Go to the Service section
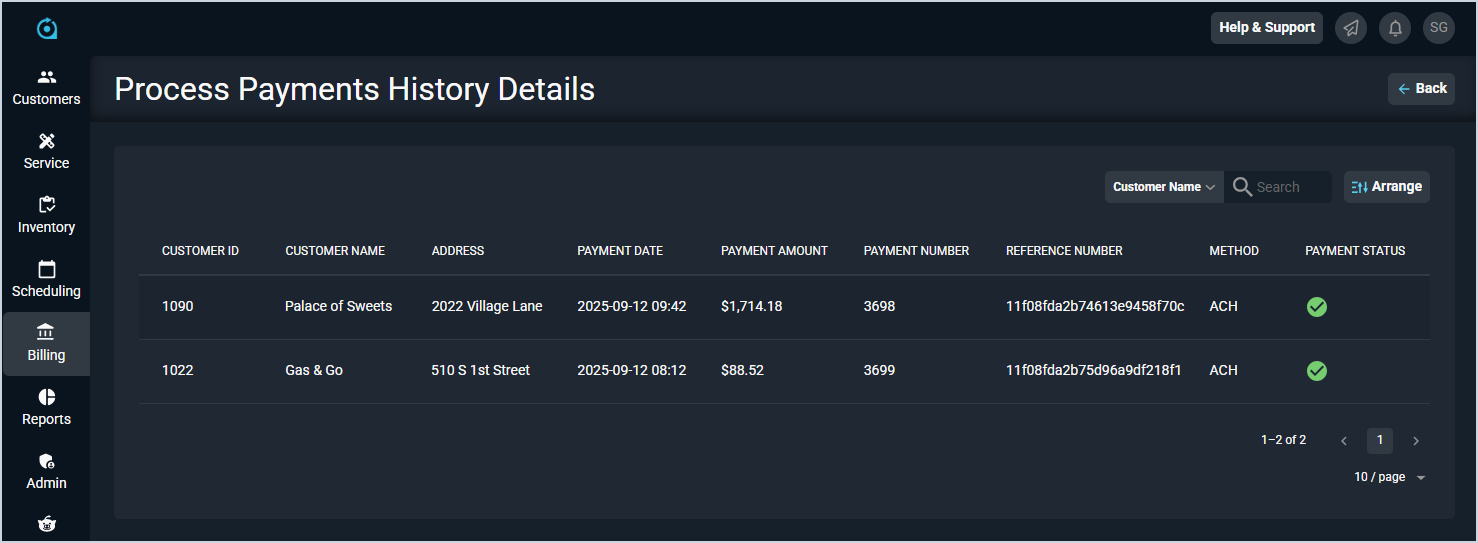Image resolution: width=1478 pixels, height=543 pixels. tap(46, 151)
